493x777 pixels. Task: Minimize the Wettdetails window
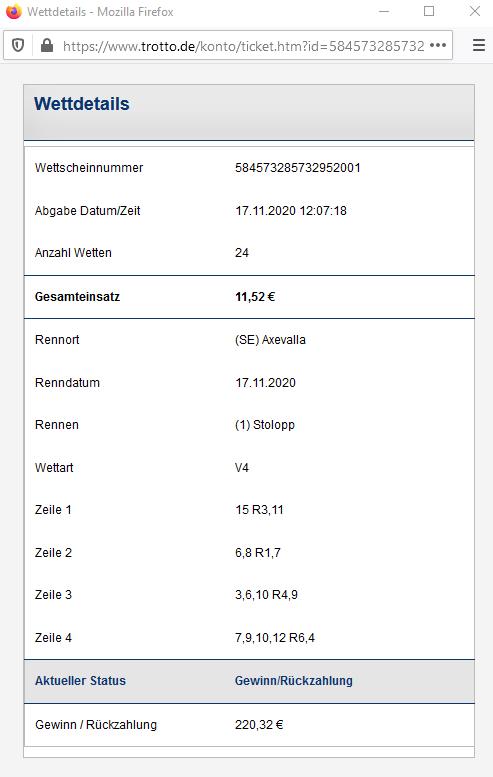384,11
